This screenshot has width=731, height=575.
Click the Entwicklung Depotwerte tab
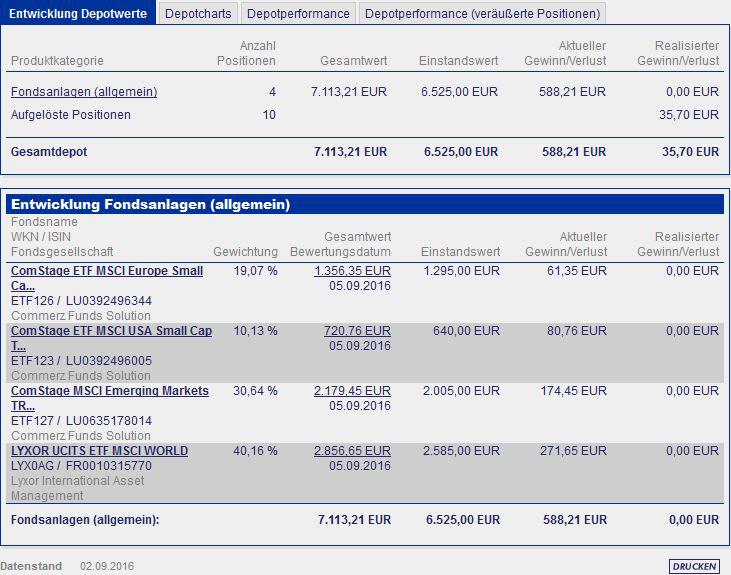click(78, 13)
